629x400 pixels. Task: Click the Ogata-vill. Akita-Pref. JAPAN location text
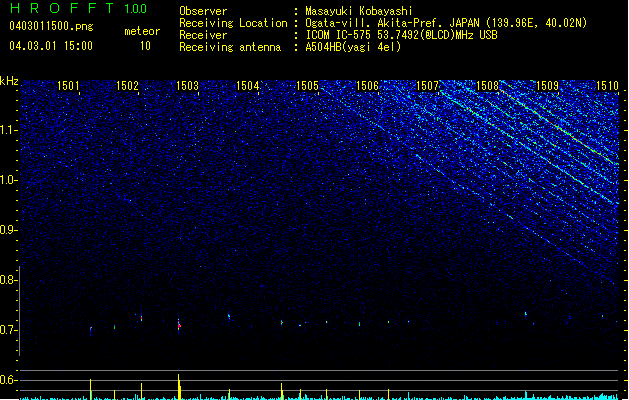tap(446, 23)
